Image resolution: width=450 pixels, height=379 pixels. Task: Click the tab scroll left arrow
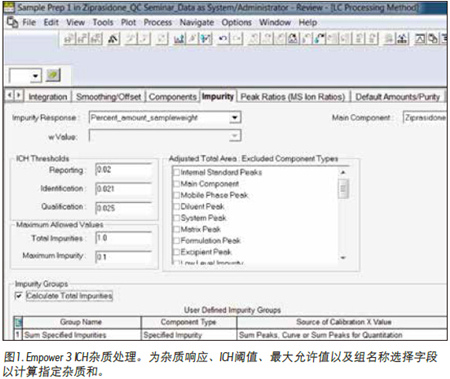[x=10, y=96]
